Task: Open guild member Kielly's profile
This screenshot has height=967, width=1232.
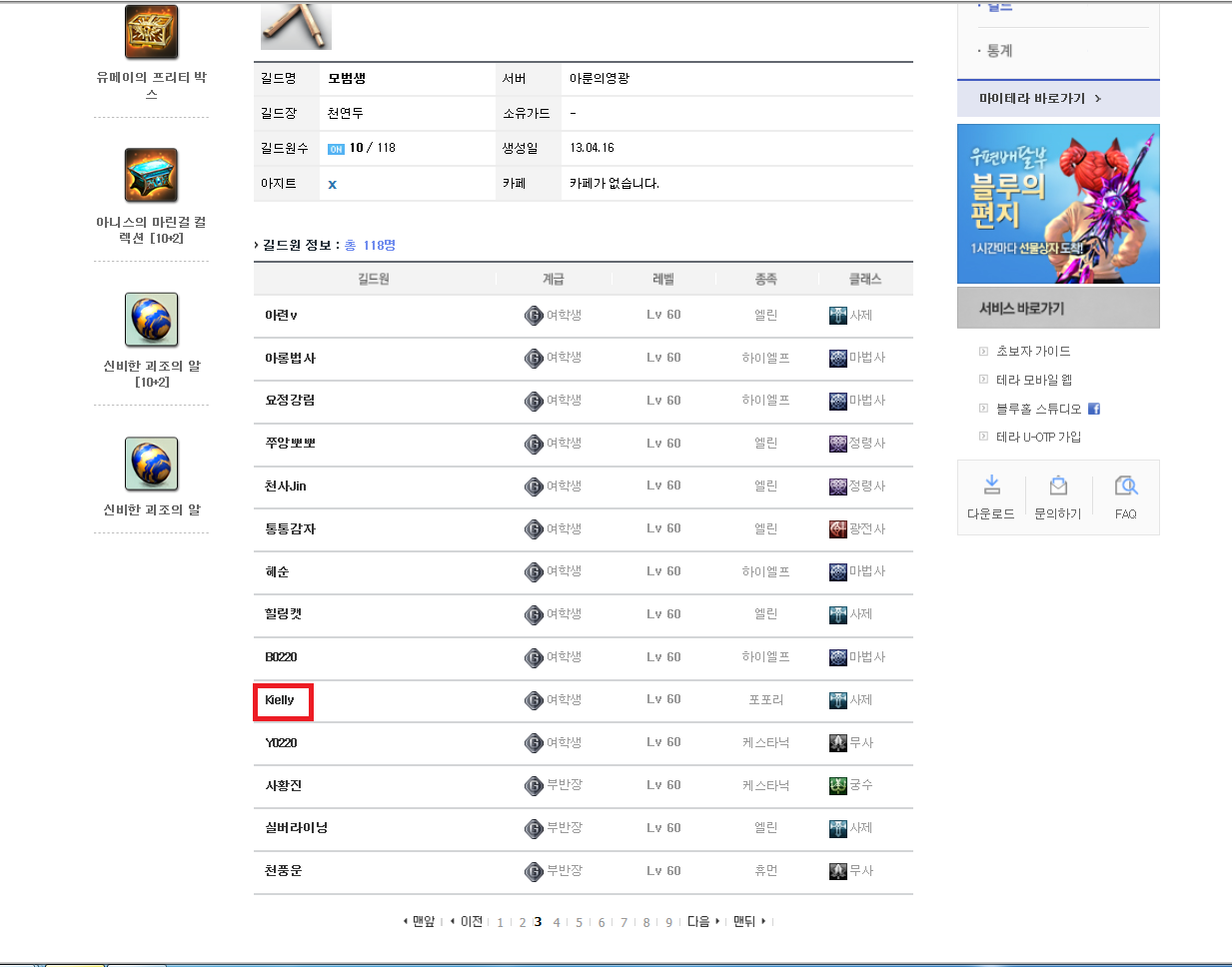Action: [280, 700]
